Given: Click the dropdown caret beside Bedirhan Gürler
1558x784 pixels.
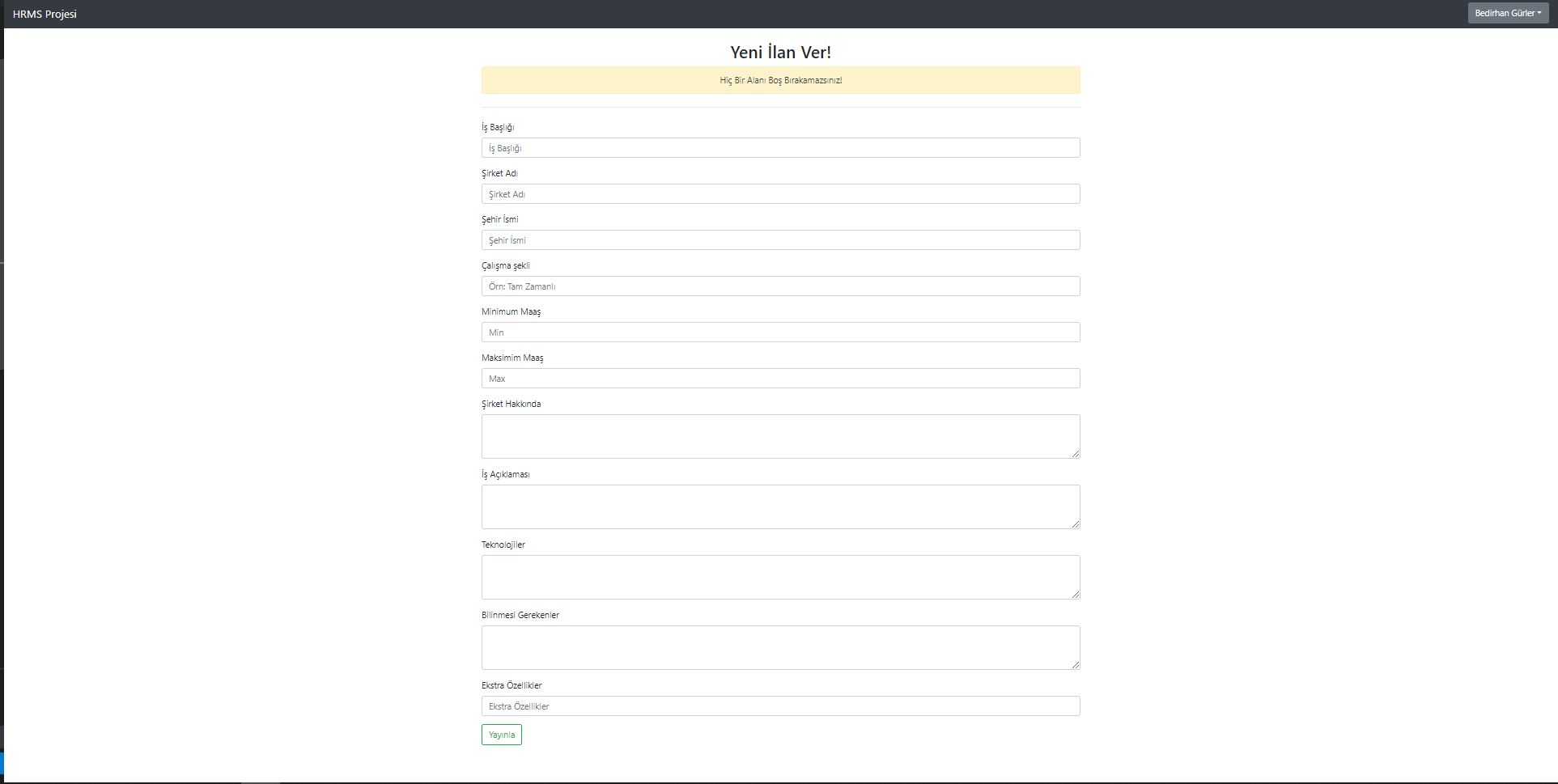Looking at the screenshot, I should point(1541,12).
